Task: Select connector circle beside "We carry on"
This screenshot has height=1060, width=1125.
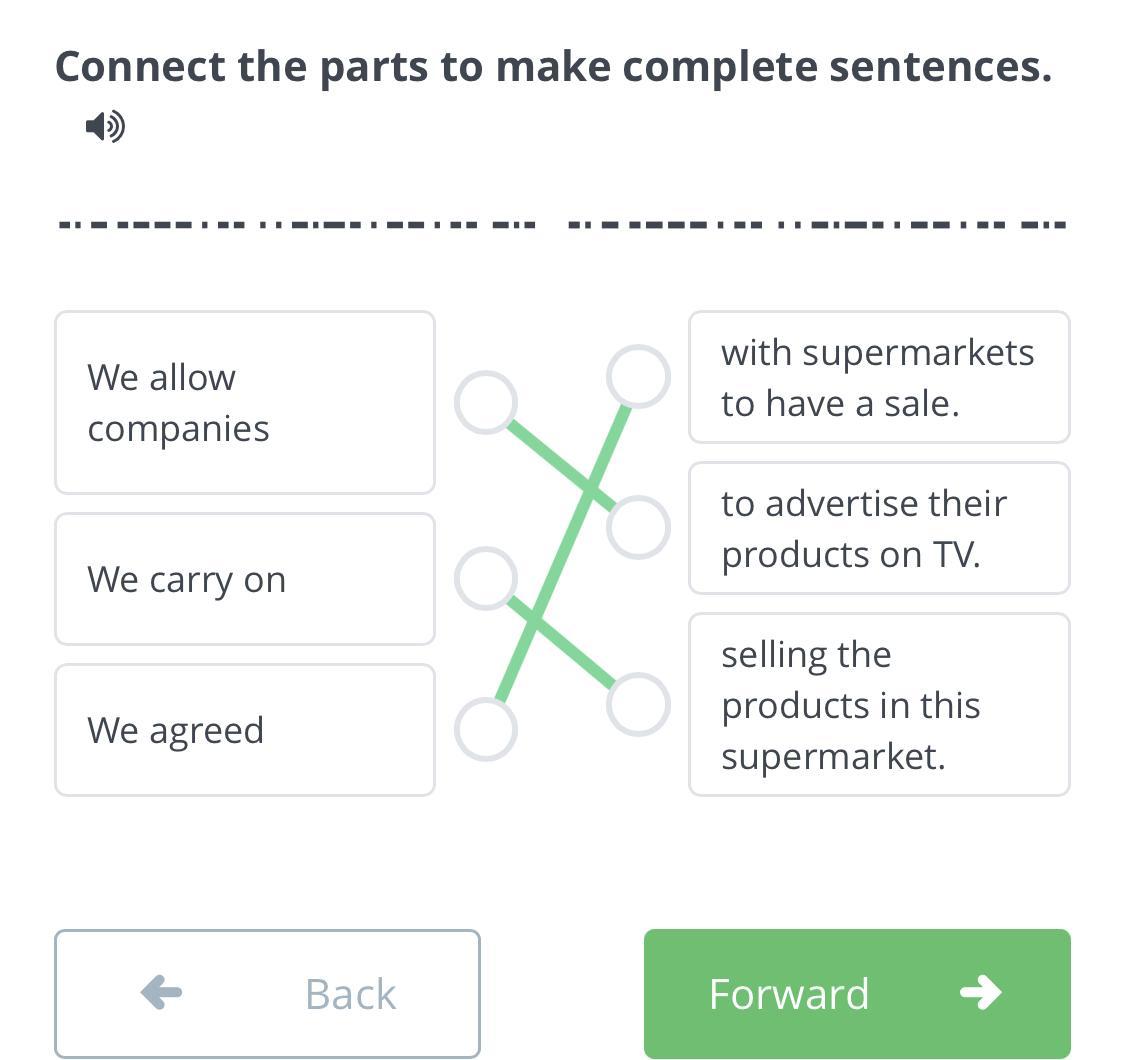Action: coord(486,578)
